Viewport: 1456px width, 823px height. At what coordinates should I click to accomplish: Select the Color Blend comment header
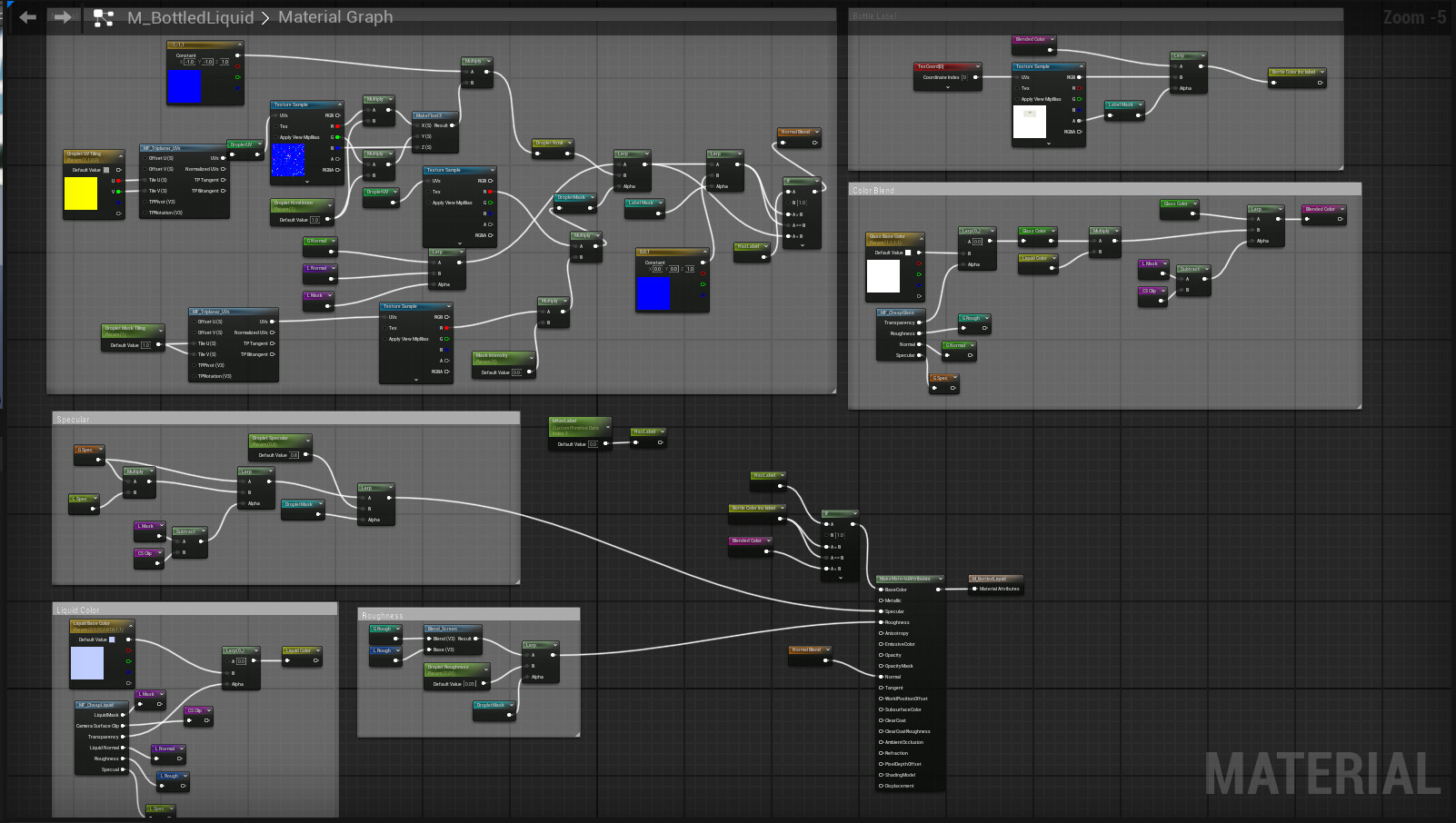873,191
